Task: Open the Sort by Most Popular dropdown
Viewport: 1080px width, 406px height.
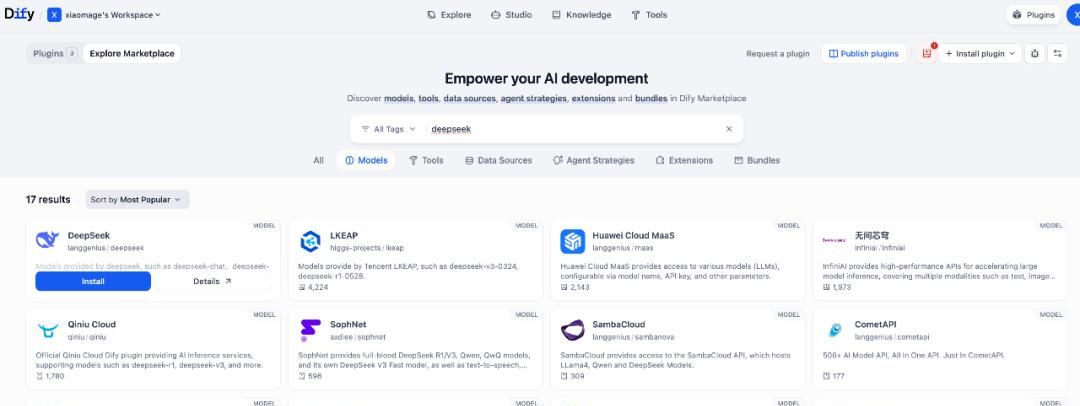Action: 137,199
